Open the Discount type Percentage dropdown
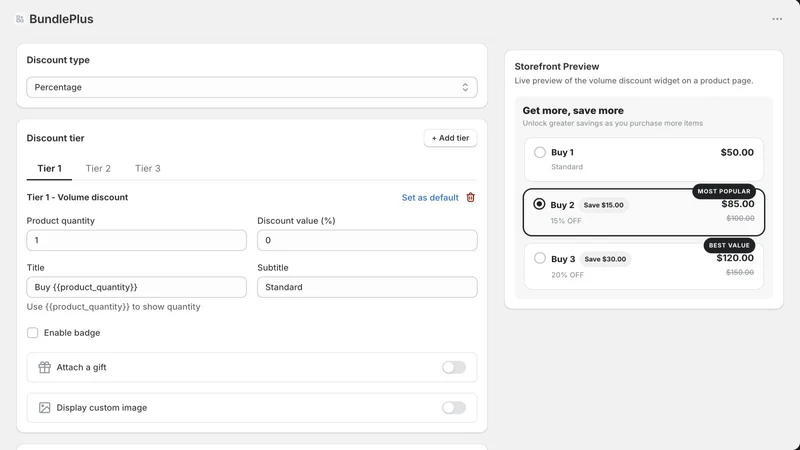This screenshot has height=450, width=800. click(x=252, y=87)
